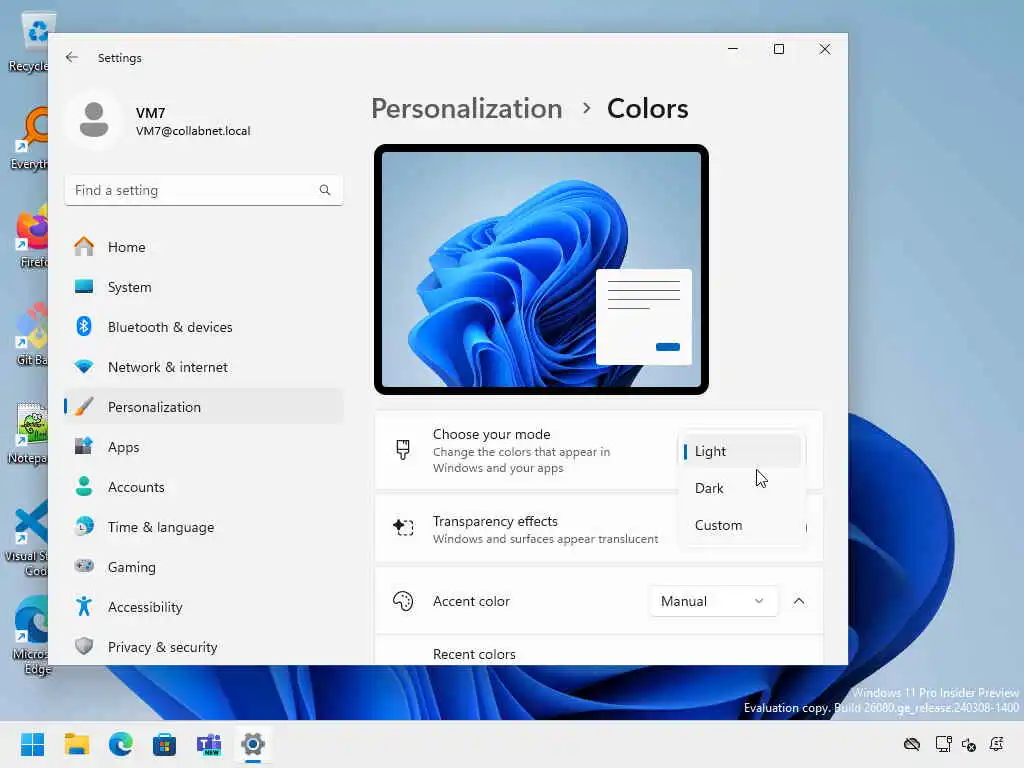This screenshot has width=1024, height=768.
Task: Select the Everything desktop shortcut
Action: point(29,140)
